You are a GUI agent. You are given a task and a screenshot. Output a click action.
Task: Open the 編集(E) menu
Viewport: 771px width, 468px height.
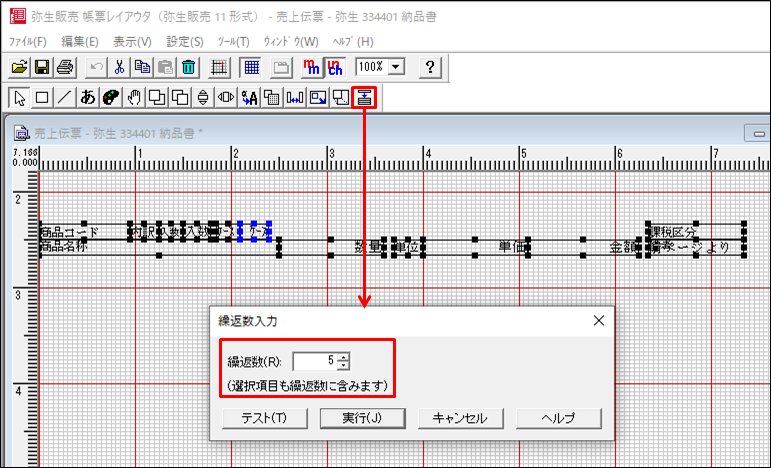coord(80,42)
